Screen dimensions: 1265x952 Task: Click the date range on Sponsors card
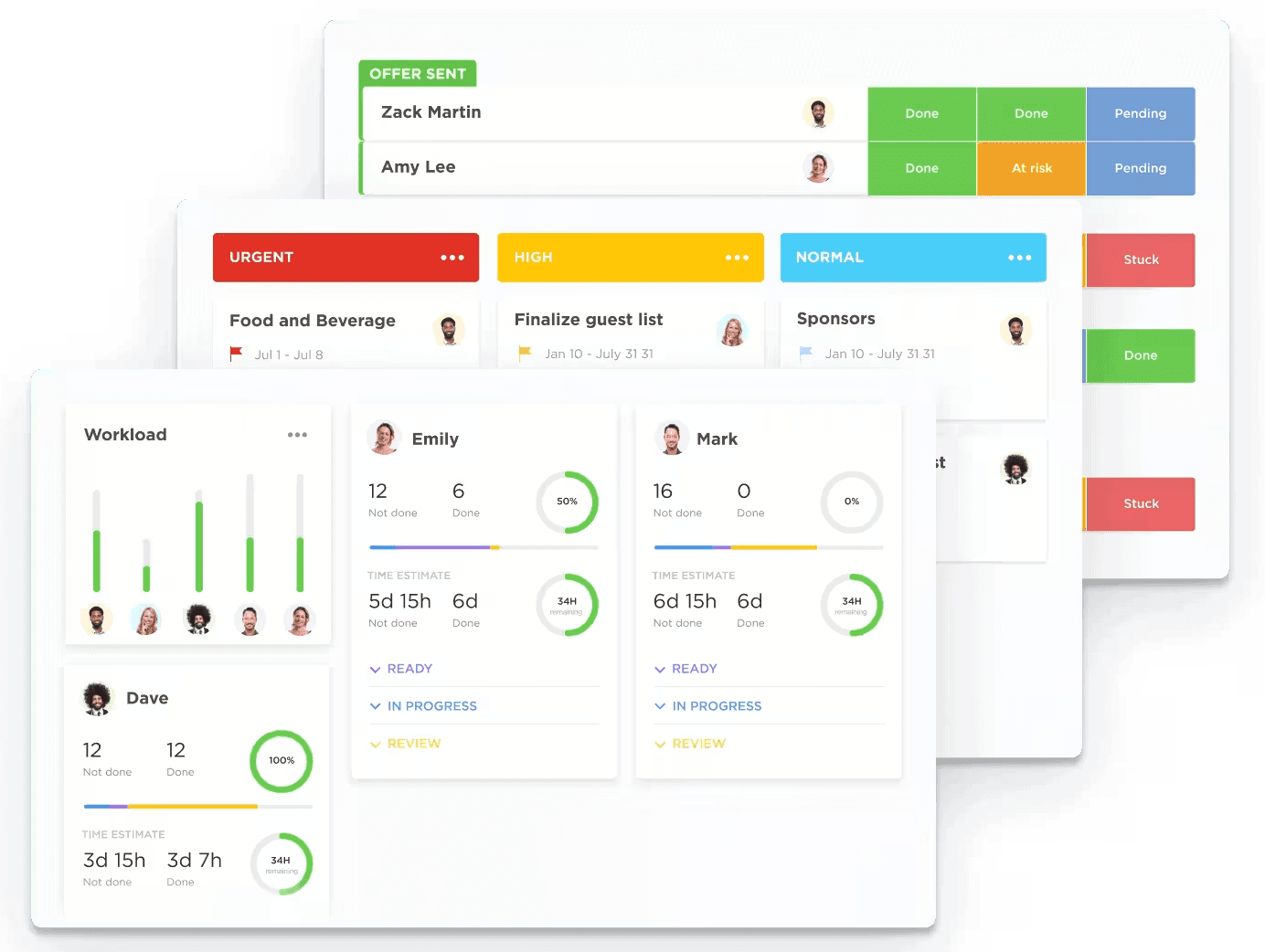click(880, 354)
